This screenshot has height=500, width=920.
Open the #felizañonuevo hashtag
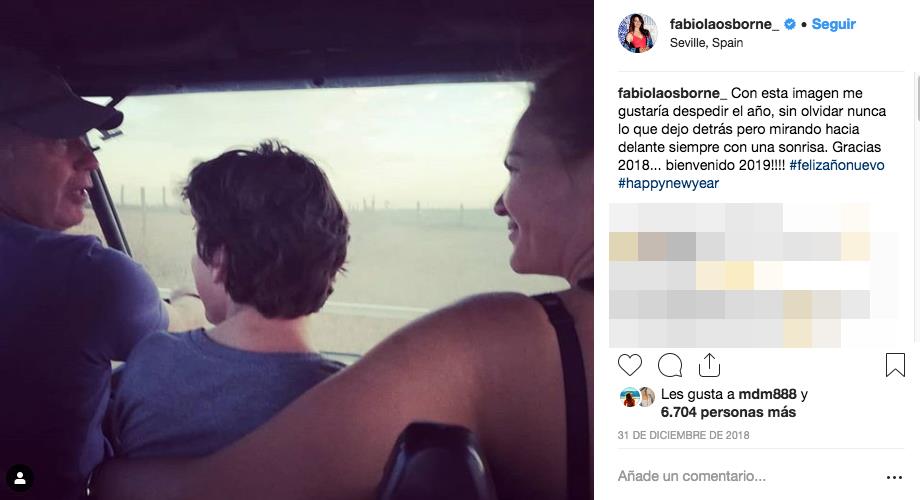(x=837, y=165)
